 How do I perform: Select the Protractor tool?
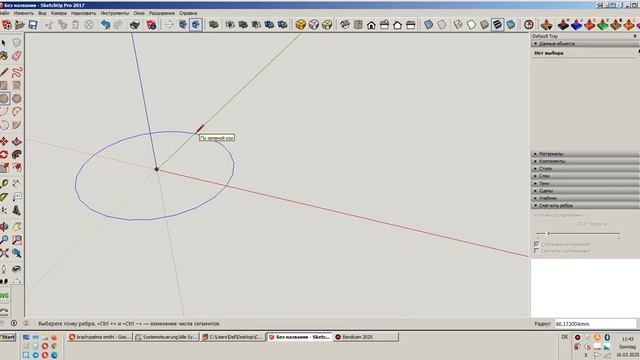[x=4, y=197]
